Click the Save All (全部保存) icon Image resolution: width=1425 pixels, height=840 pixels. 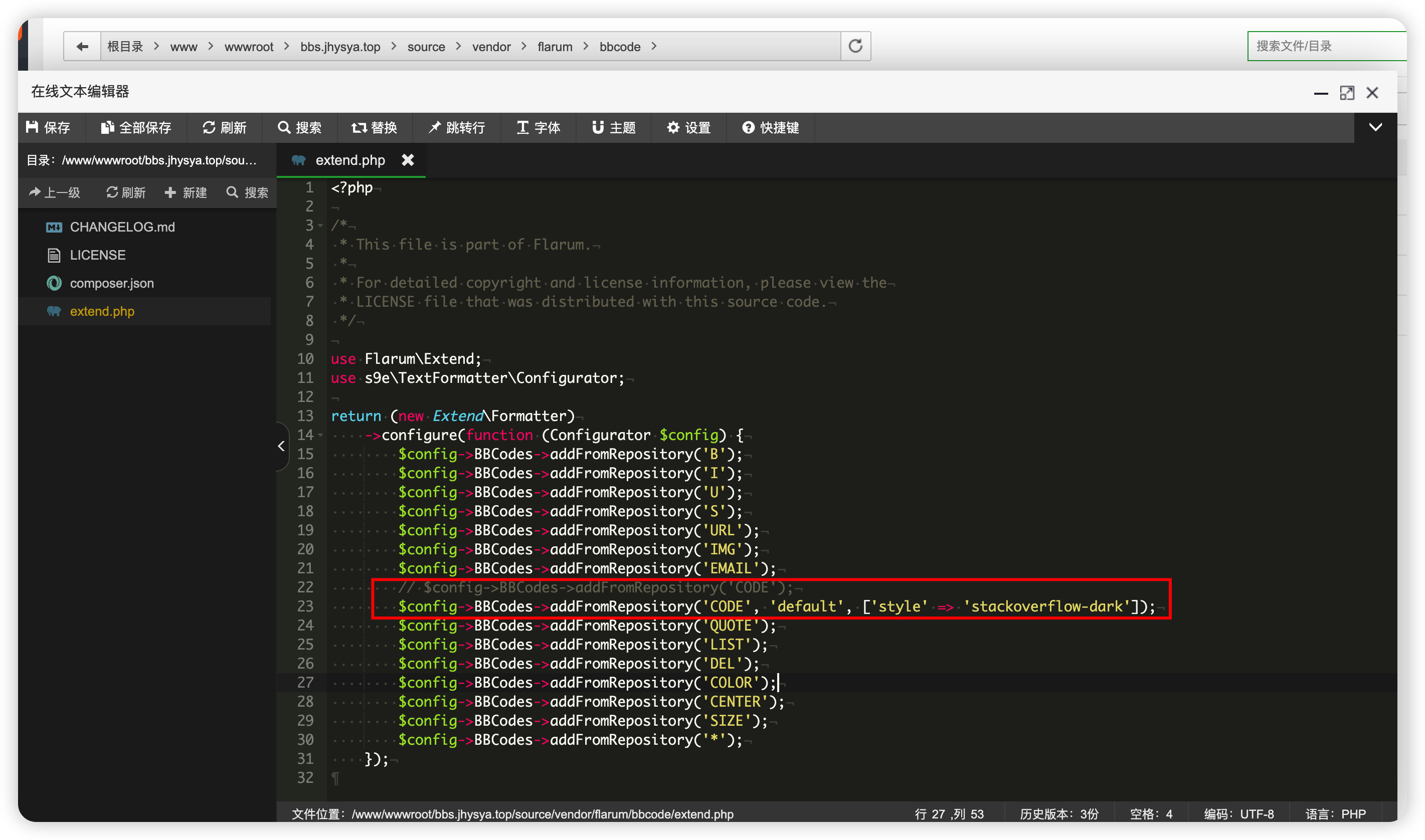click(x=107, y=127)
